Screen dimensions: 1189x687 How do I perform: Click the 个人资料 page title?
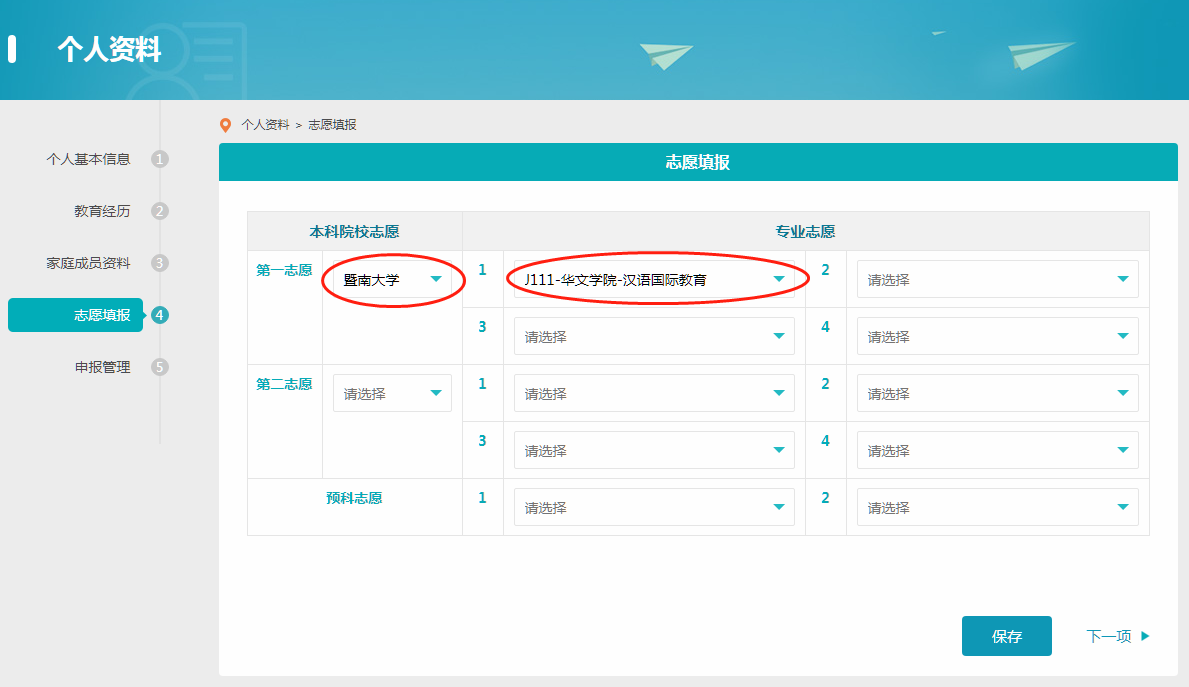click(109, 49)
